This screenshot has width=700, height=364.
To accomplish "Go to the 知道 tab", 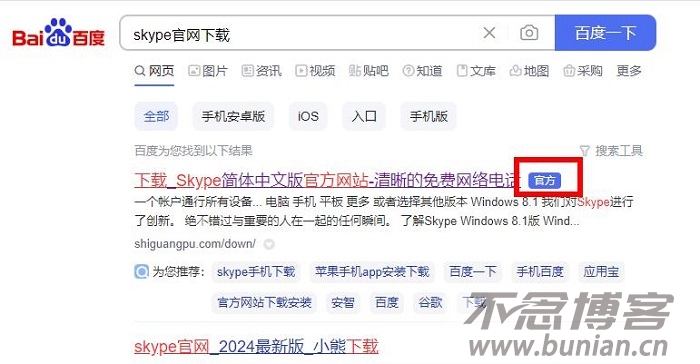I will [x=422, y=71].
